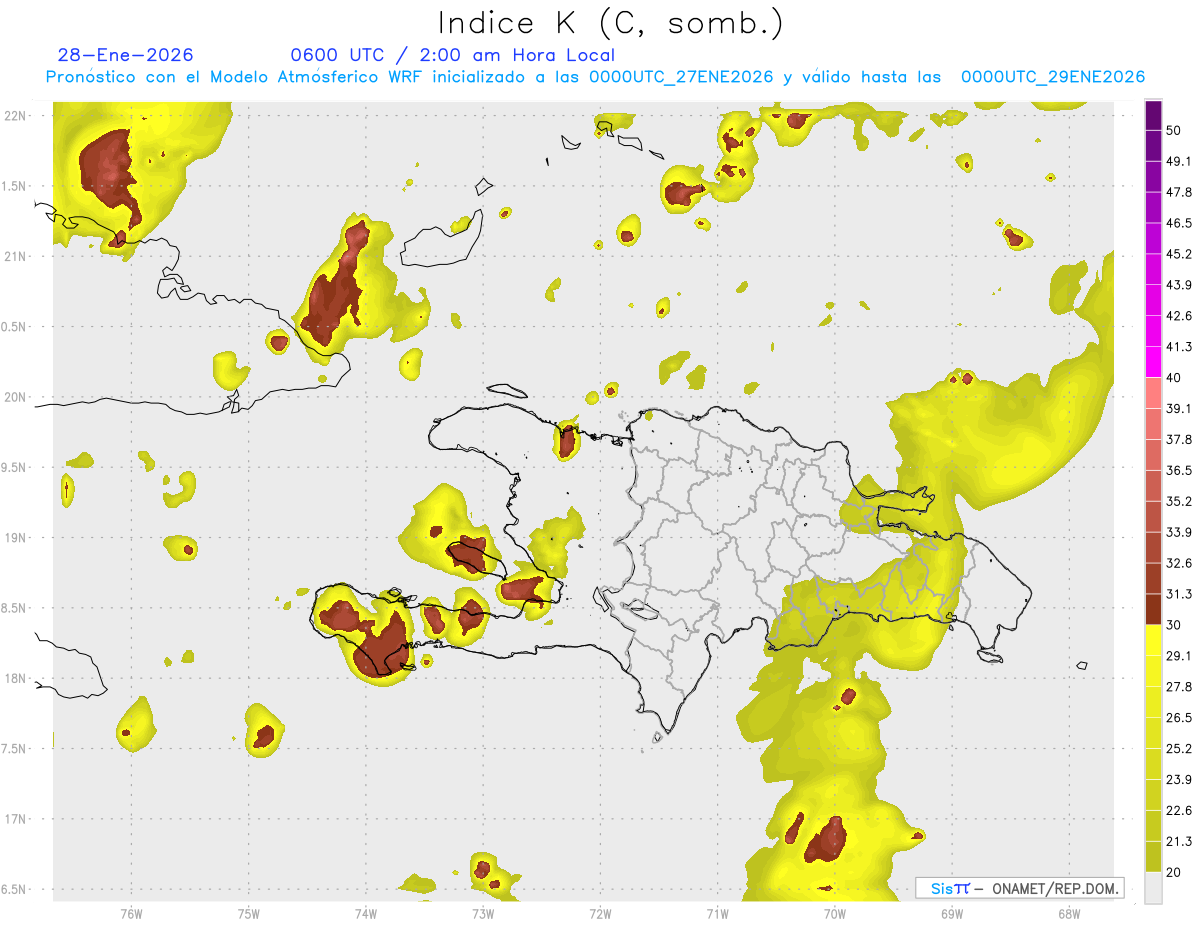Click the colorbar value "49.1"
1200x927 pixels.
click(x=1179, y=160)
